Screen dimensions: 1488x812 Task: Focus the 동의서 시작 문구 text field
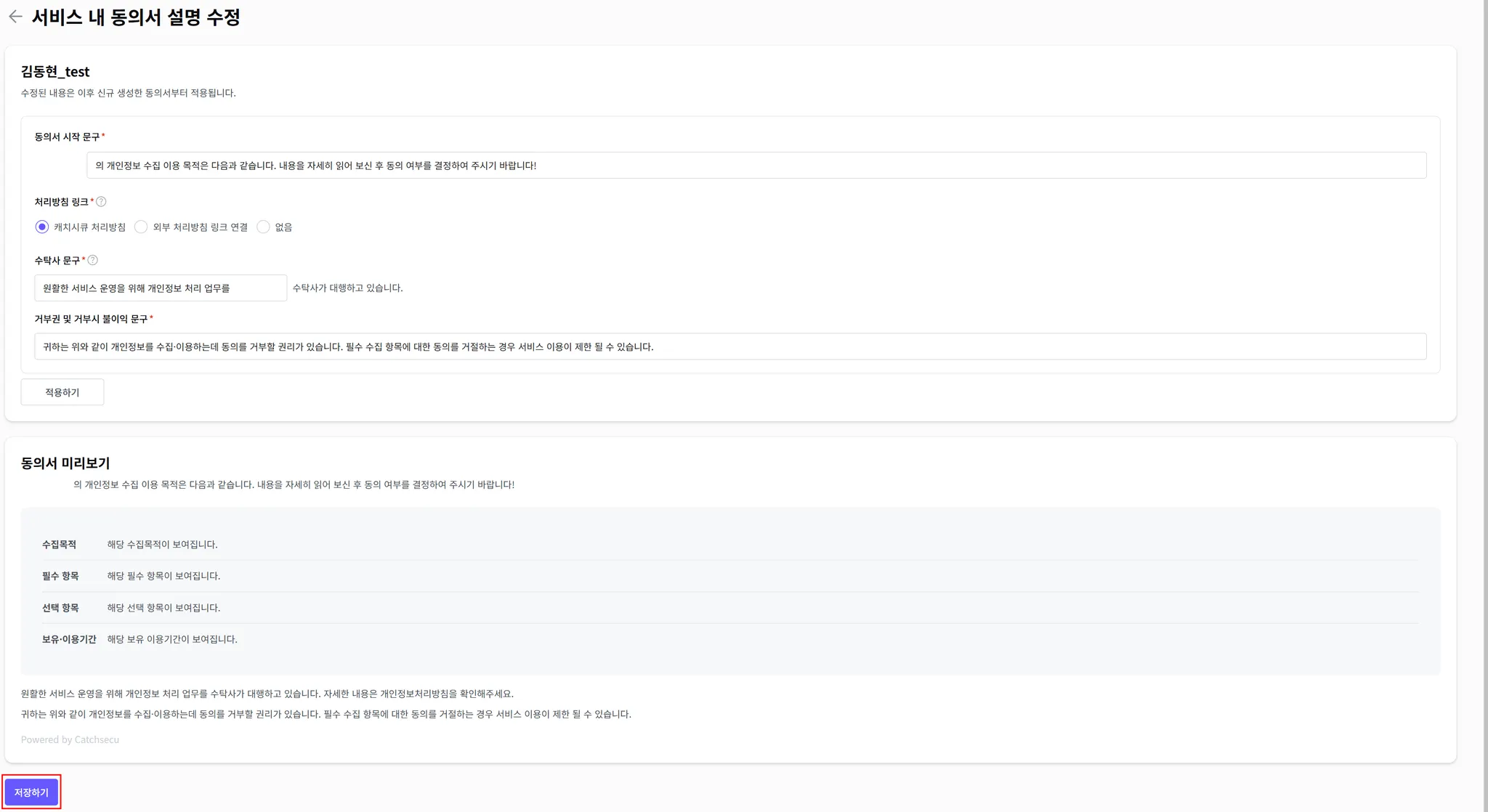tap(756, 166)
